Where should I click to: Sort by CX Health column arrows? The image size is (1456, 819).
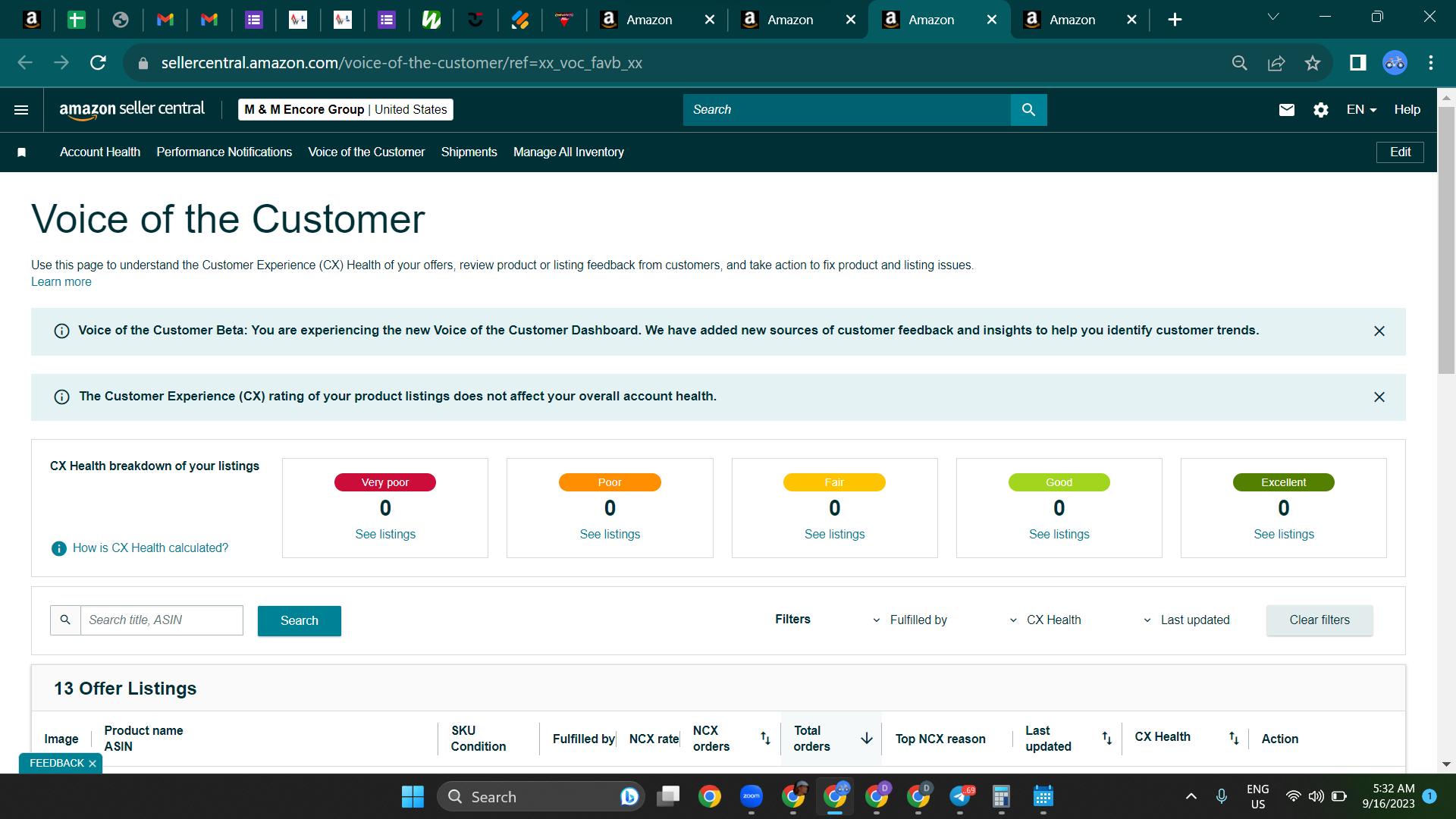pos(1234,738)
